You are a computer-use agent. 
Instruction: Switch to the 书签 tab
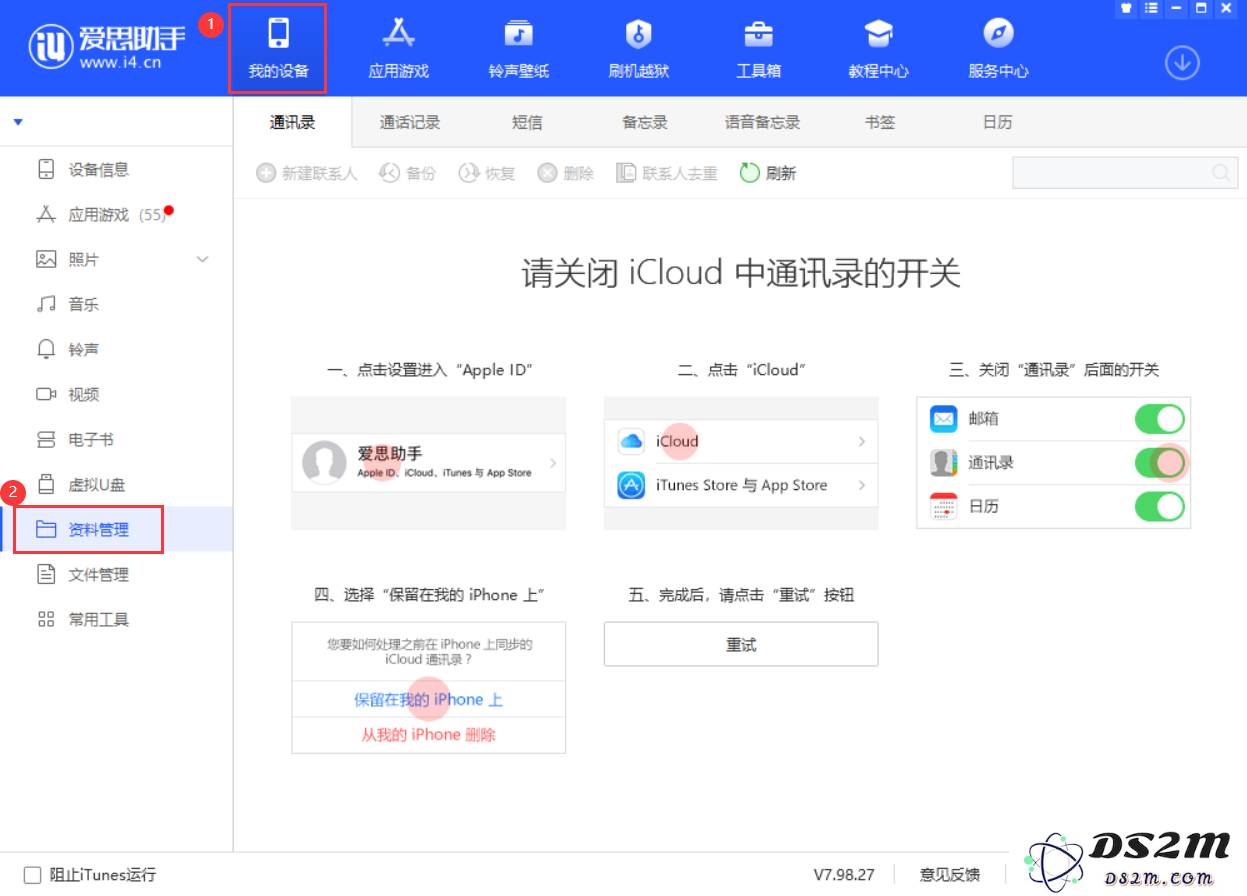(880, 122)
